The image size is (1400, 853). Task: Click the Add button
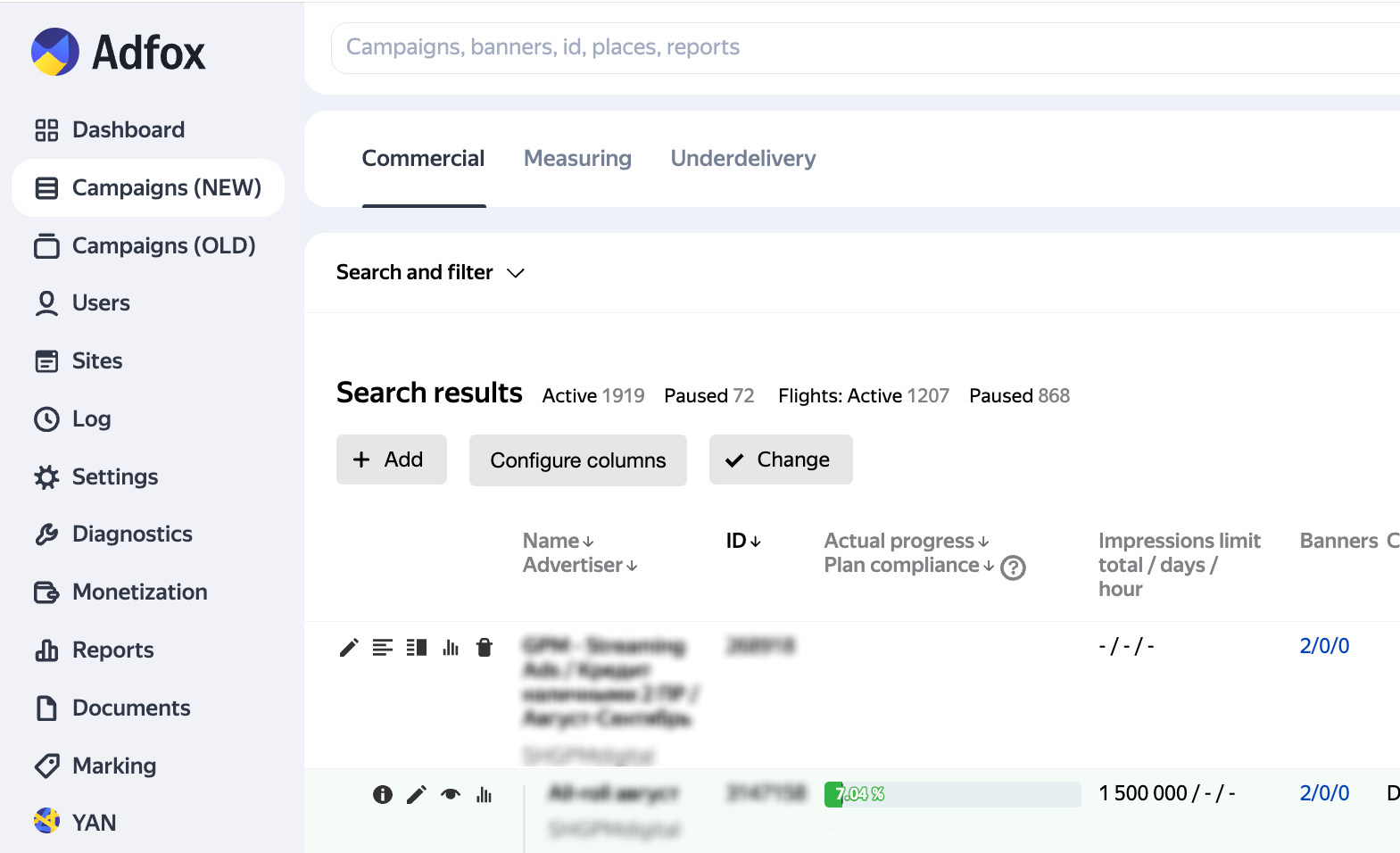tap(391, 460)
